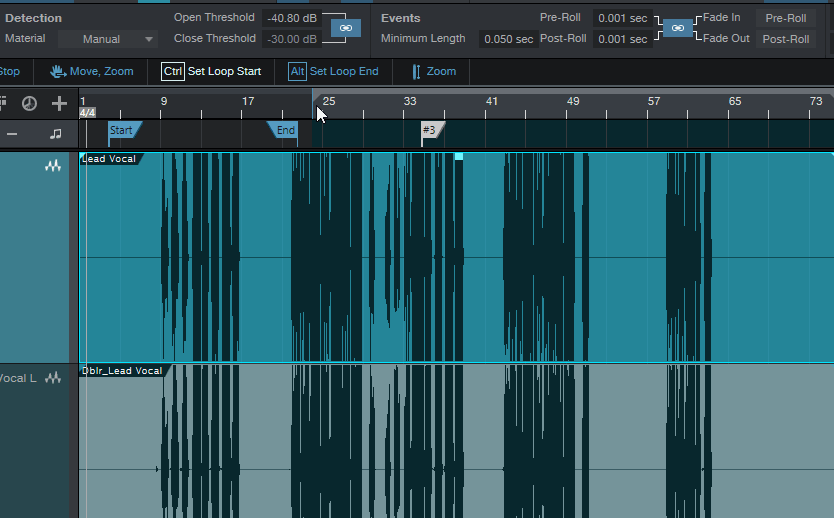Select the Fade In Pre-Roll button
This screenshot has width=834, height=518.
point(785,18)
